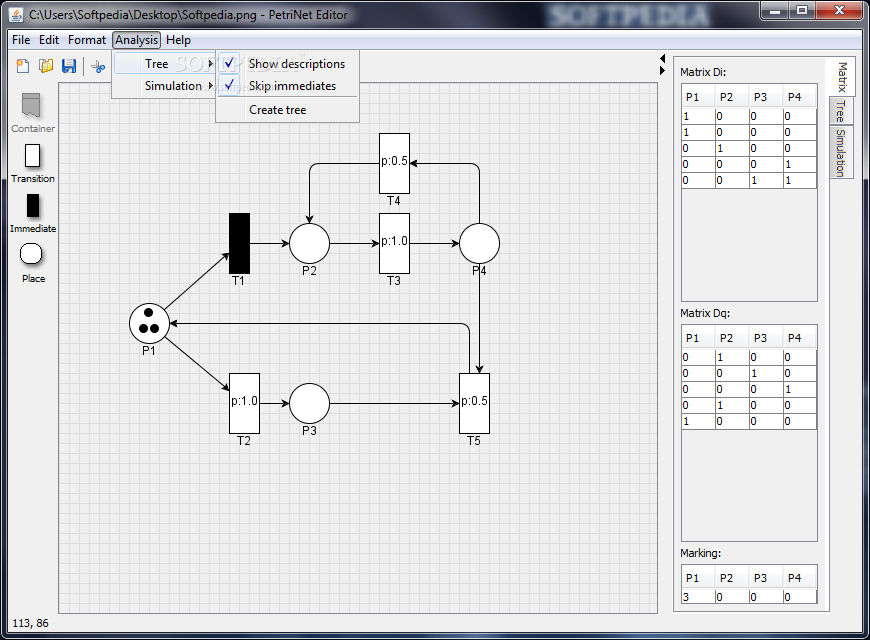
Task: Edit the P1 marking value 3
Action: click(699, 597)
